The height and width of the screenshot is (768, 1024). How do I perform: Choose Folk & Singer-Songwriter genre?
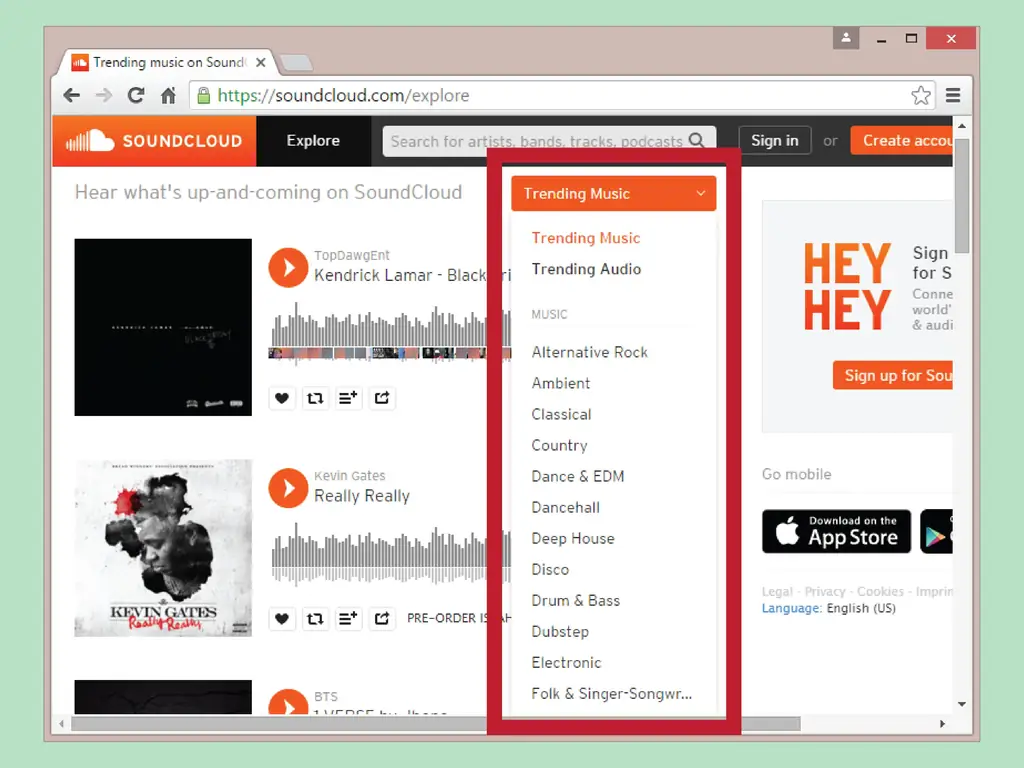coord(611,694)
